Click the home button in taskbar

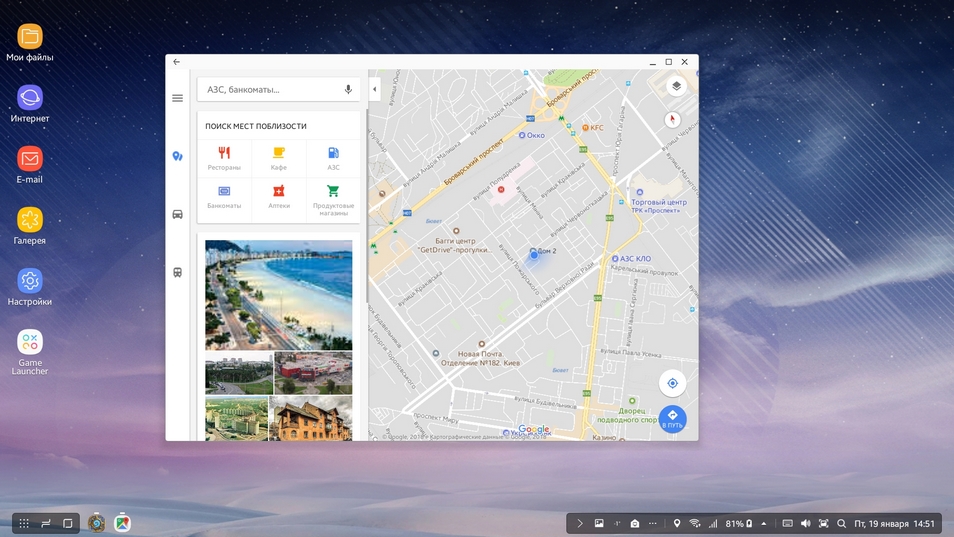(x=68, y=523)
